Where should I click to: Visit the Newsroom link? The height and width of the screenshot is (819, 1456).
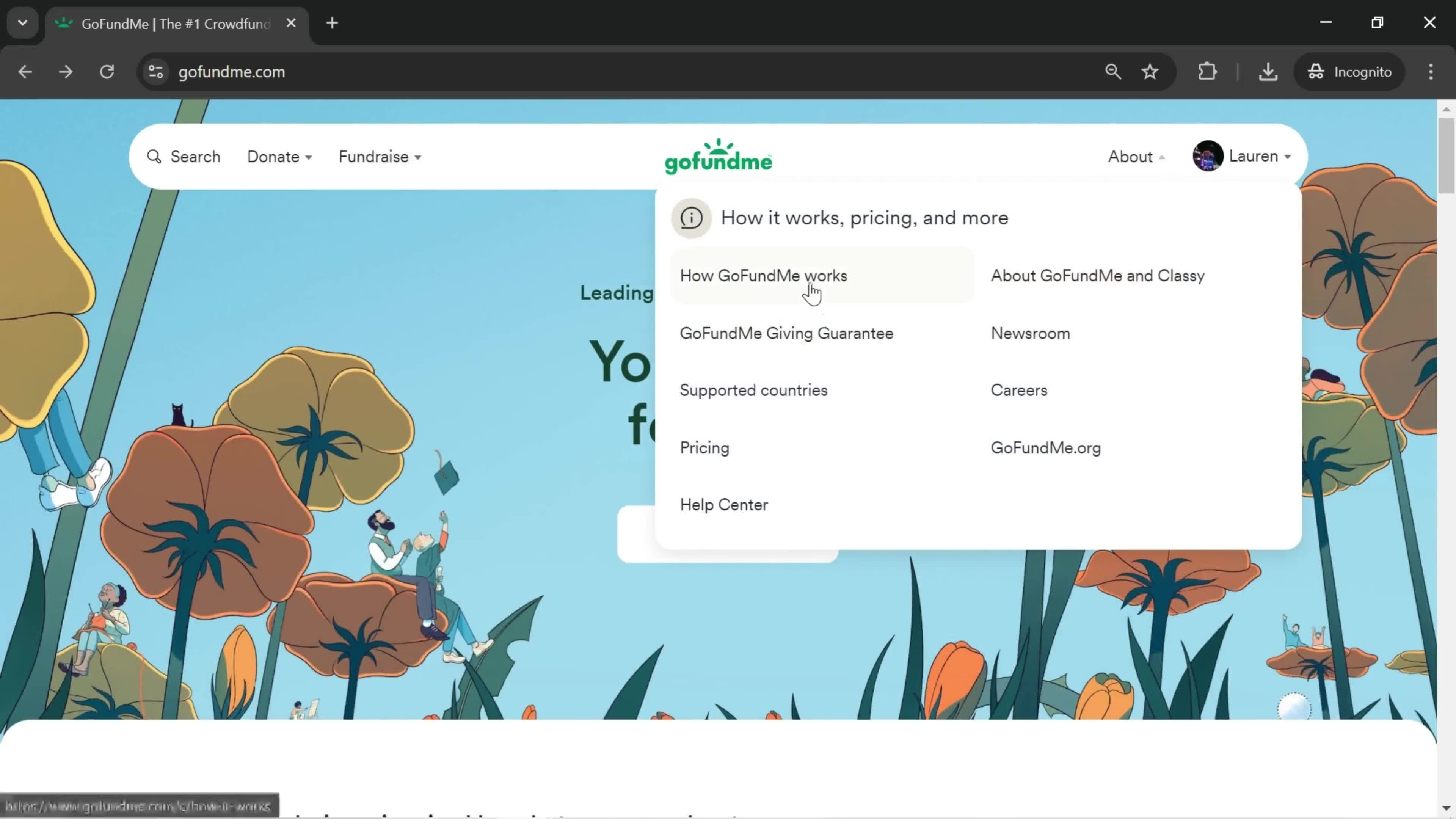1030,334
